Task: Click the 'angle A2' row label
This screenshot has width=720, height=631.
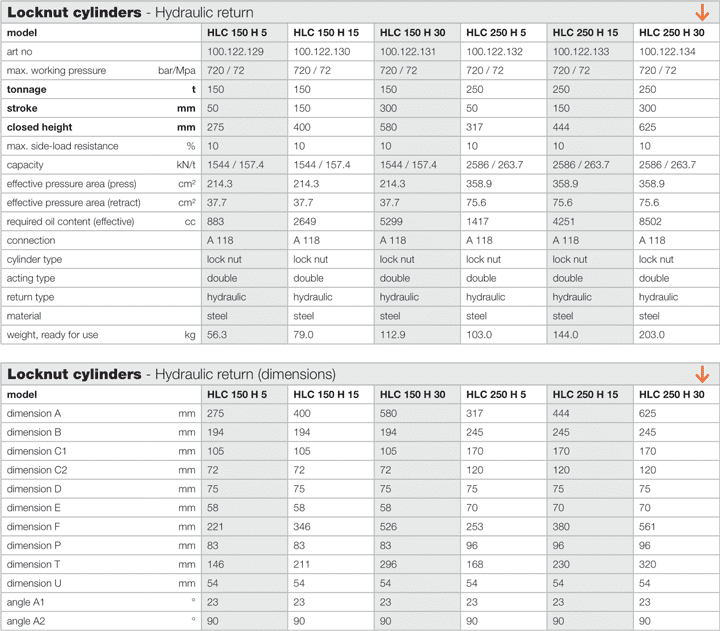Action: point(27,620)
